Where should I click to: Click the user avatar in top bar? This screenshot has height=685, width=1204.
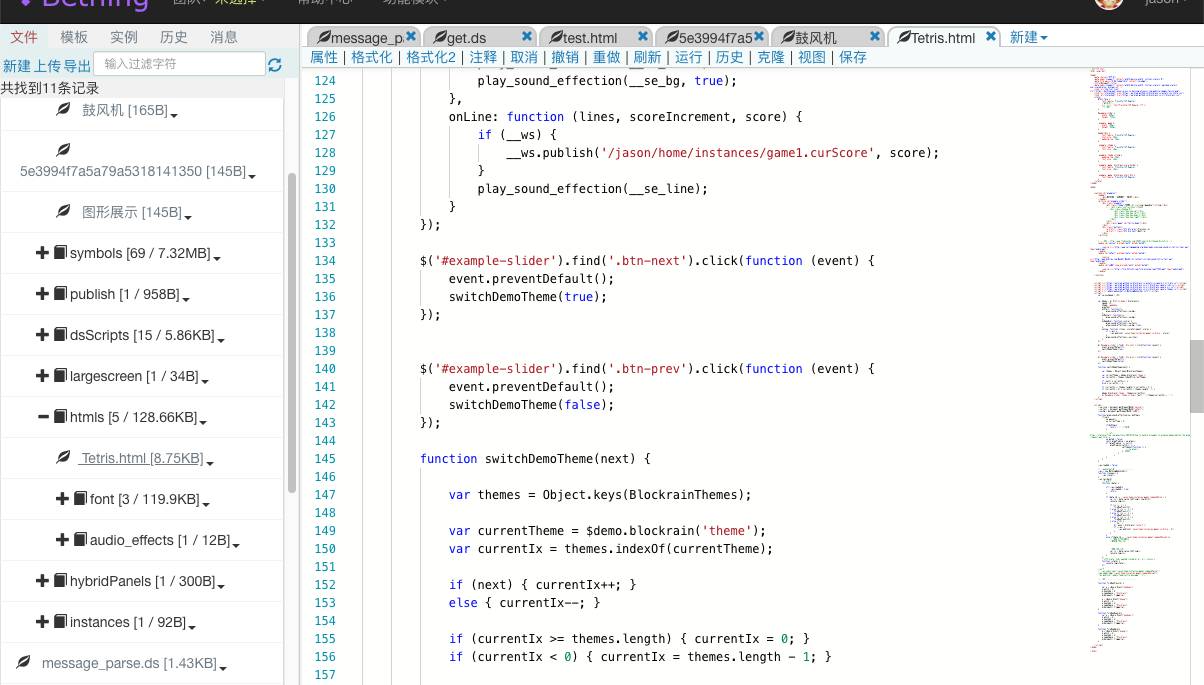pos(1108,3)
